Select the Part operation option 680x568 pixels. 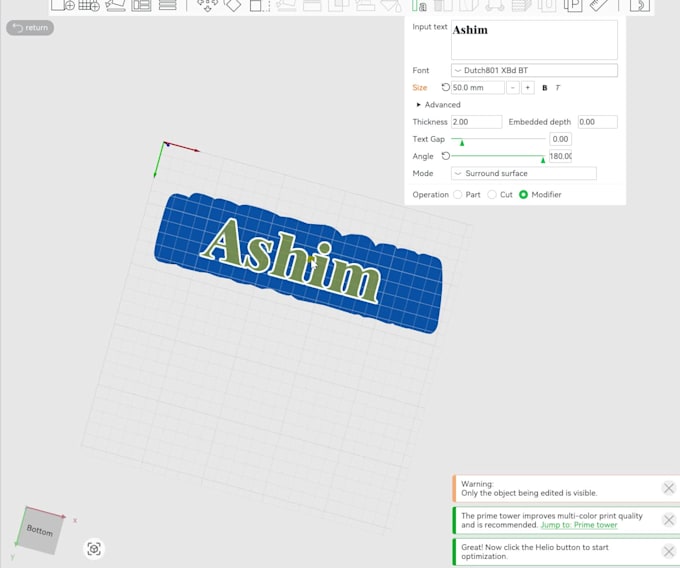pos(458,195)
